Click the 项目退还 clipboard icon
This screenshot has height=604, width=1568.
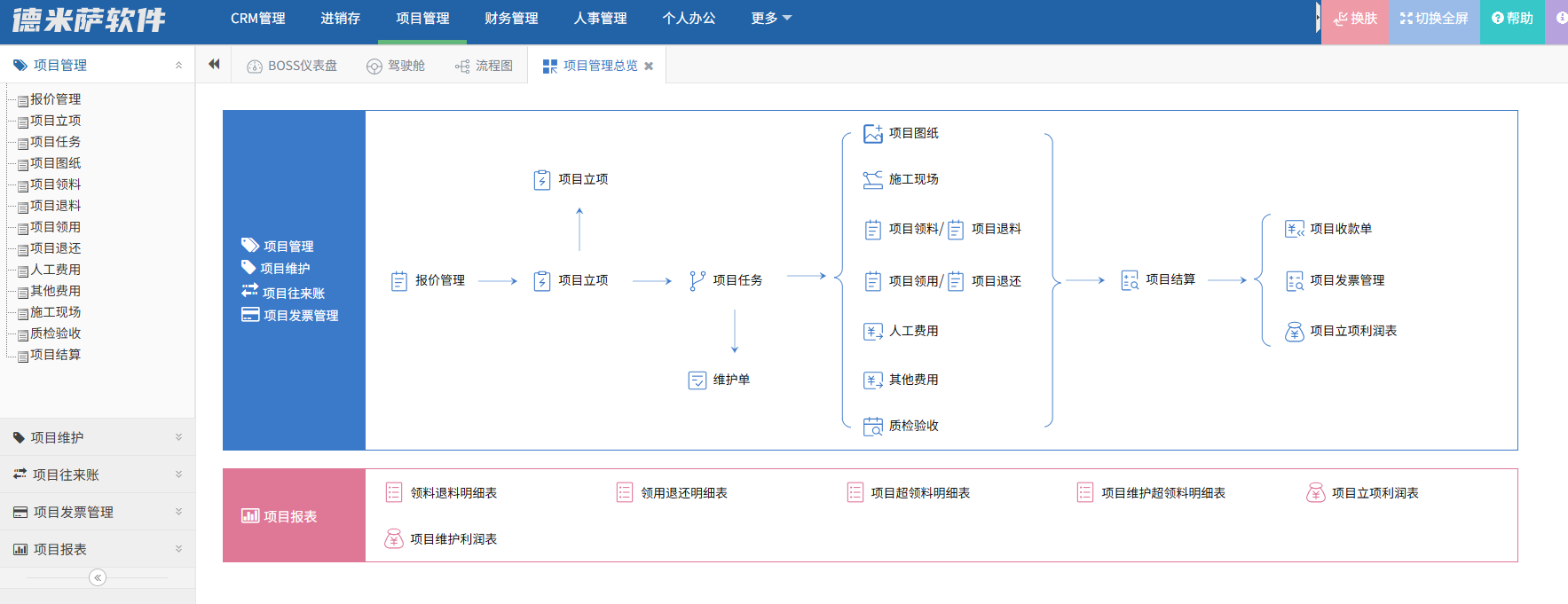coord(956,281)
